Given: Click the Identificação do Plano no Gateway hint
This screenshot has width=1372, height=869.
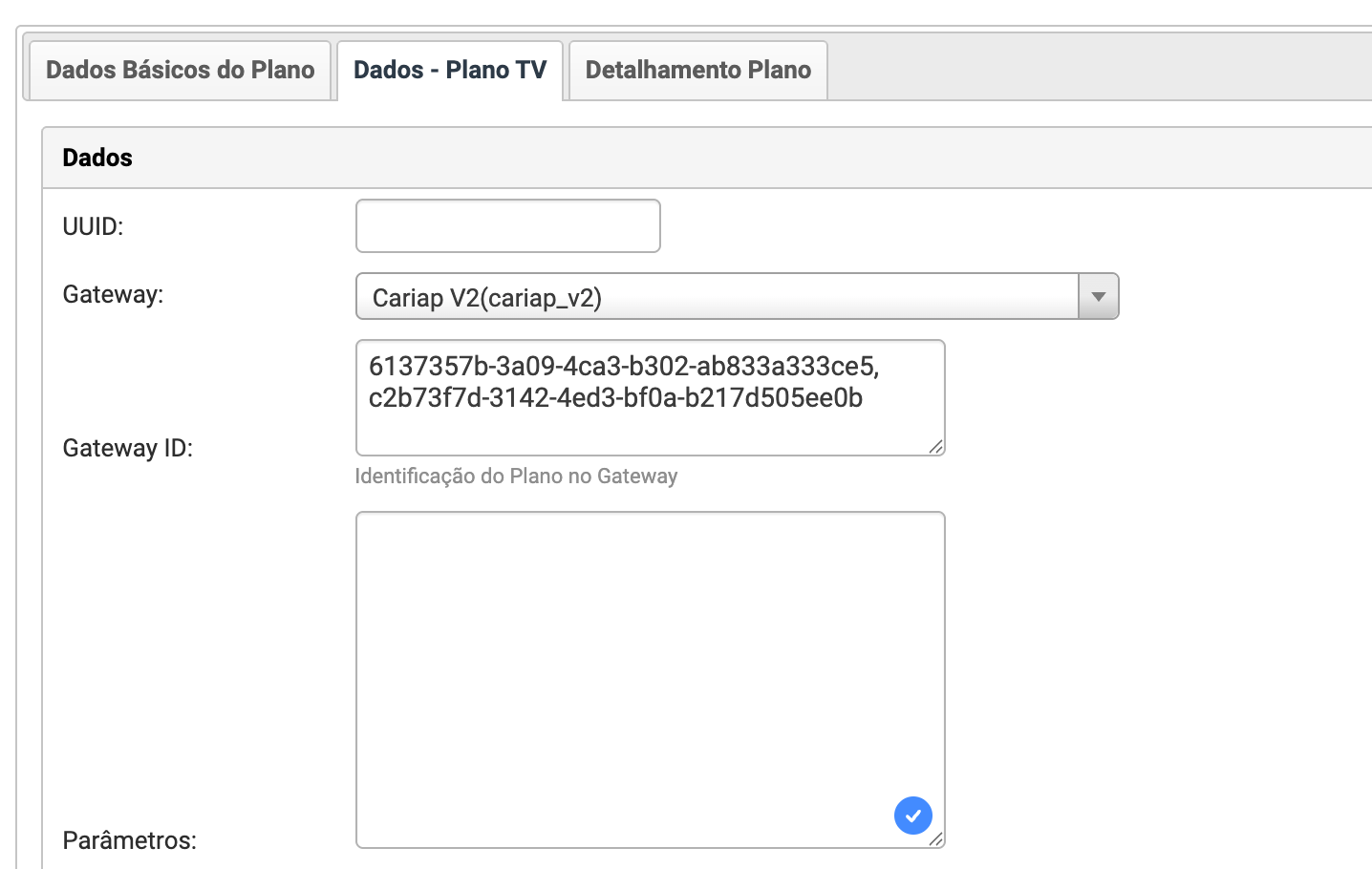Looking at the screenshot, I should pyautogui.click(x=516, y=476).
